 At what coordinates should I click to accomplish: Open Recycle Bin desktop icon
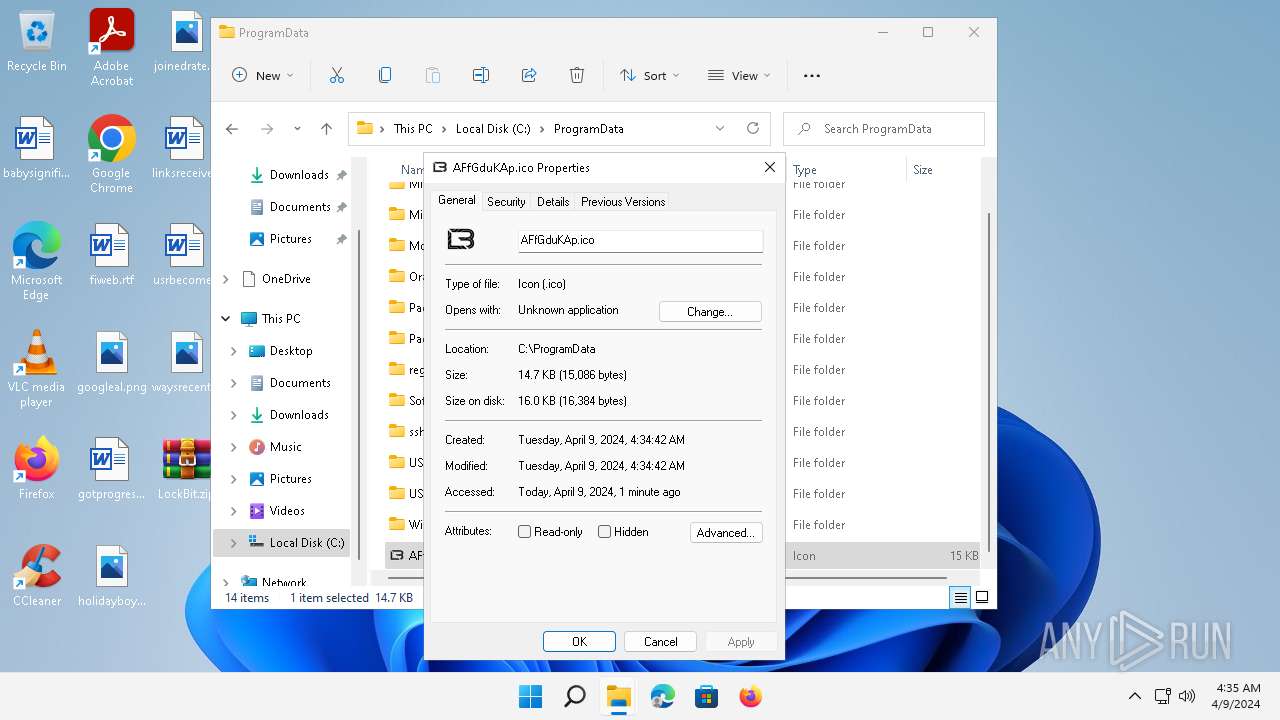(x=37, y=43)
